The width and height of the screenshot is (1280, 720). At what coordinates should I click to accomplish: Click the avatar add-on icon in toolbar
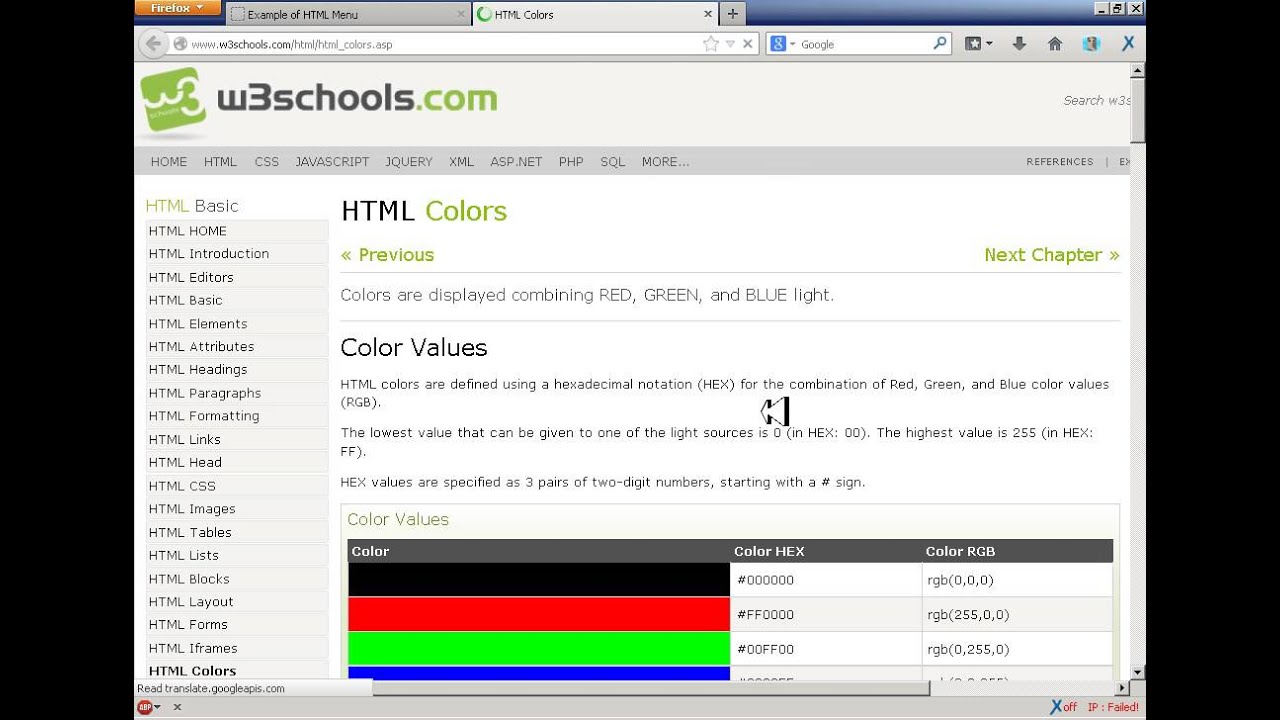tap(1091, 44)
